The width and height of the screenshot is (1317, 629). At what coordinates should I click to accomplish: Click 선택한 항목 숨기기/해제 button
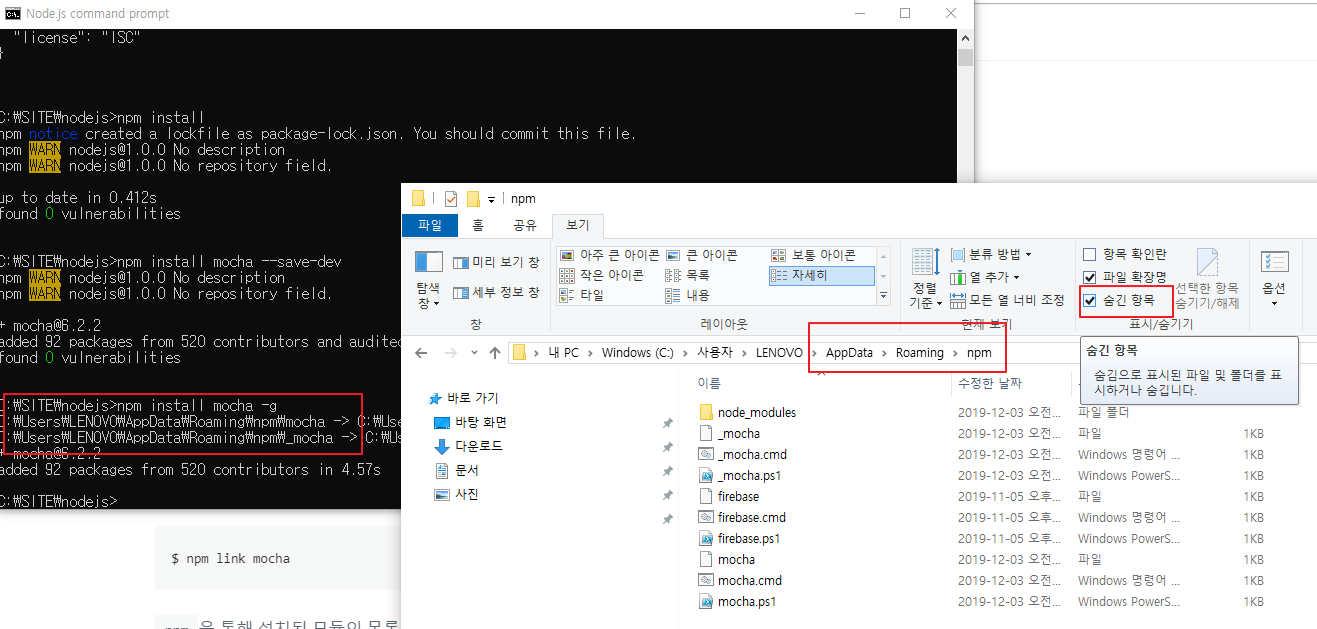1207,279
